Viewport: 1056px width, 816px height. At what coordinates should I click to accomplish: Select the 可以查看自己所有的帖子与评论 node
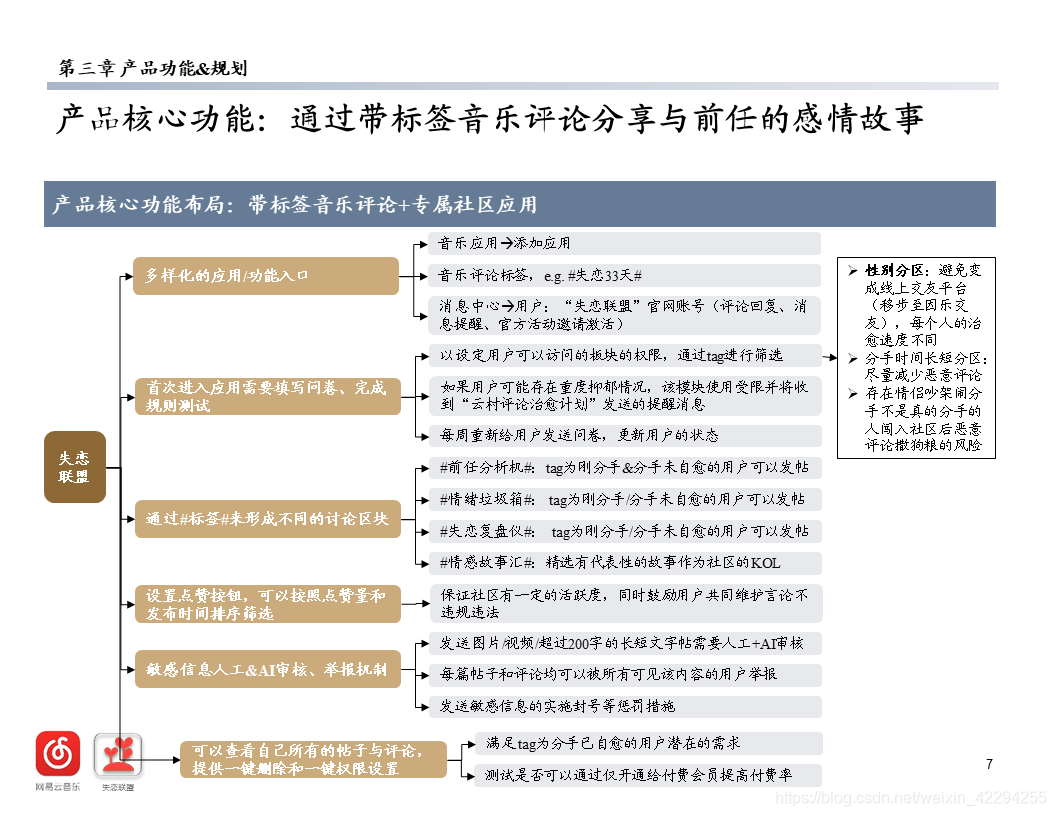313,759
